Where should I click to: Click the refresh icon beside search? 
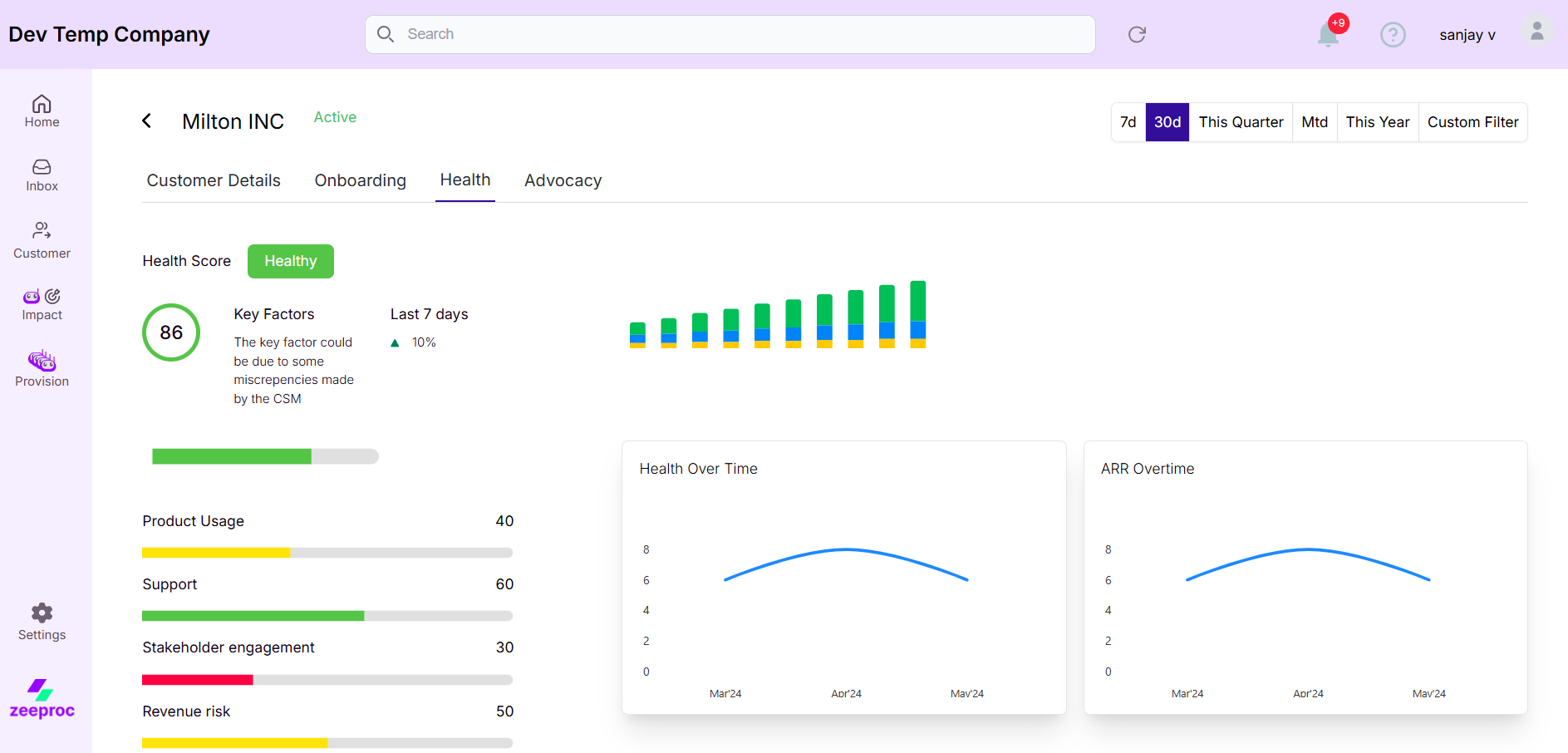click(1137, 34)
